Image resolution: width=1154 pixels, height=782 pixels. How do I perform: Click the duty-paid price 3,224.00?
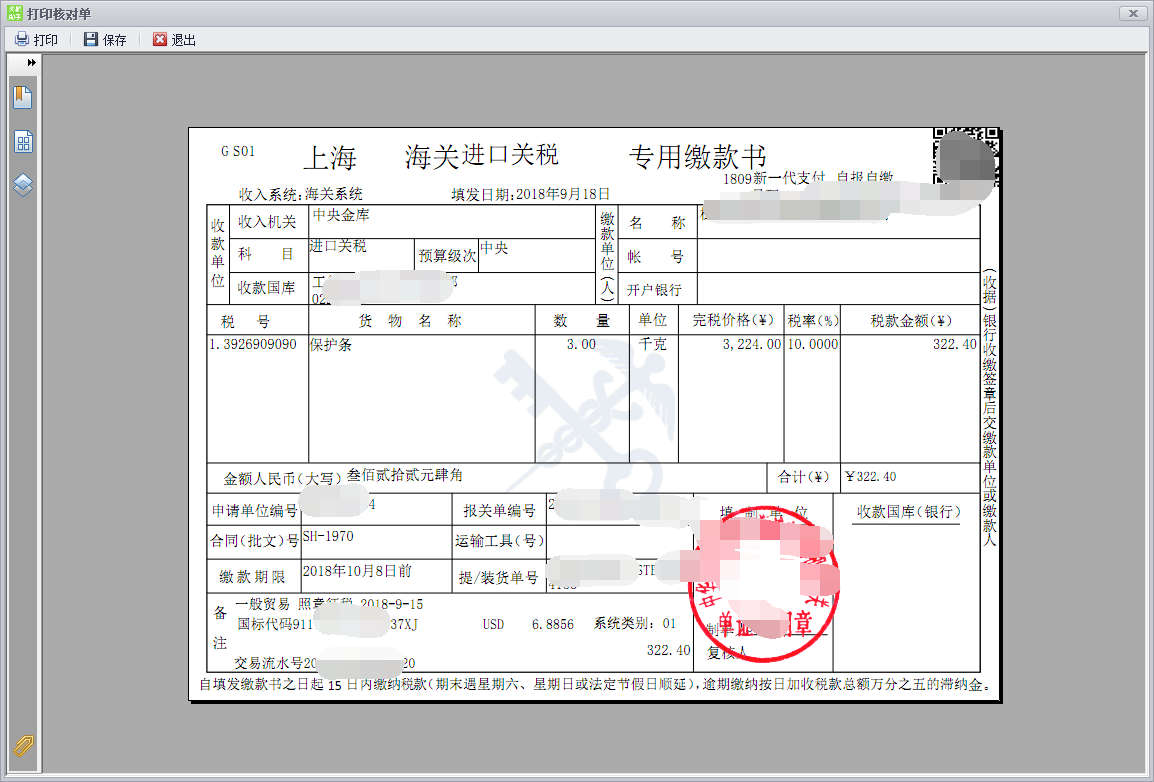751,344
